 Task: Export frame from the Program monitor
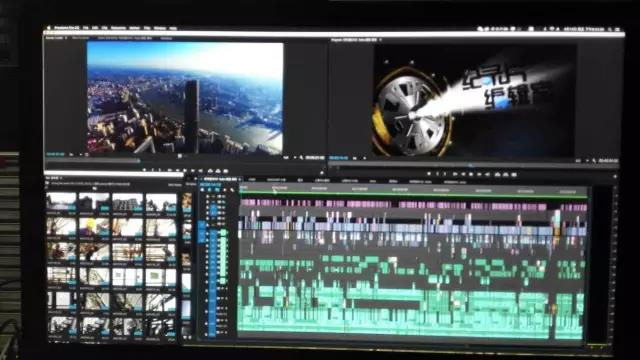point(514,174)
